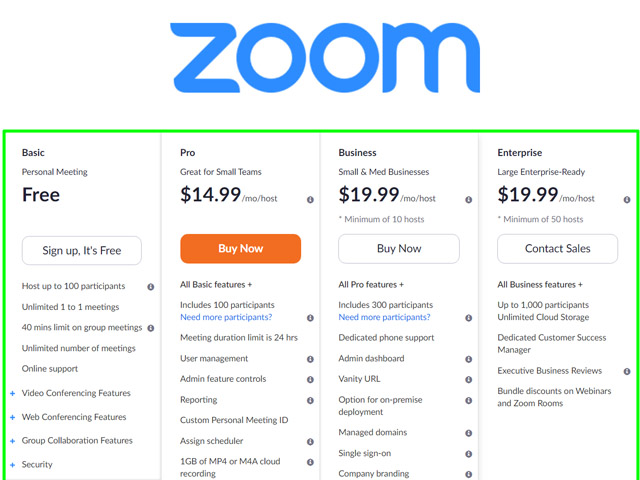Click info icon next to User management

(x=310, y=359)
